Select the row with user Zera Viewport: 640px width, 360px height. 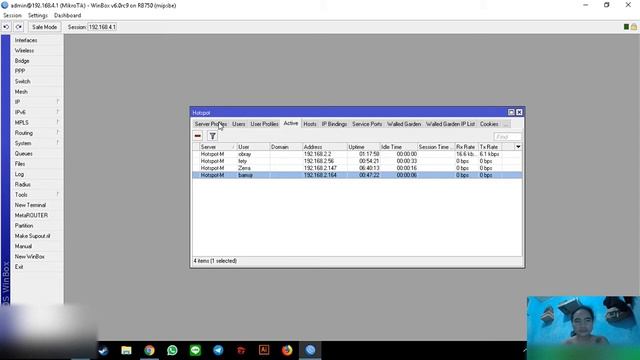(x=357, y=168)
